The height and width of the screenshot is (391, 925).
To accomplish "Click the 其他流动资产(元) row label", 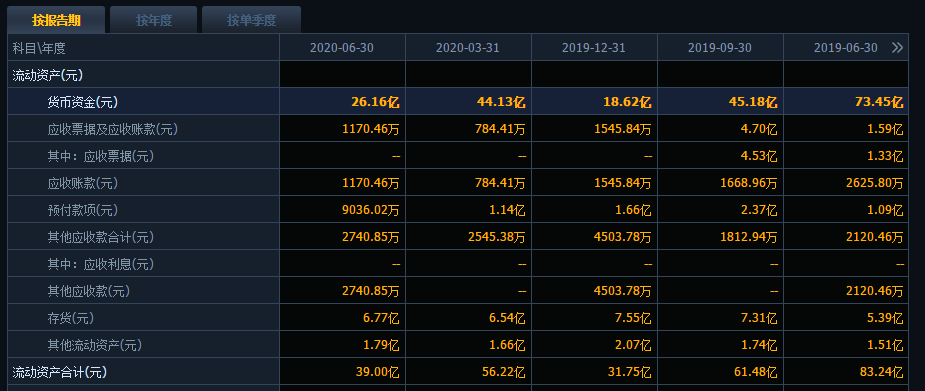I will click(x=95, y=346).
